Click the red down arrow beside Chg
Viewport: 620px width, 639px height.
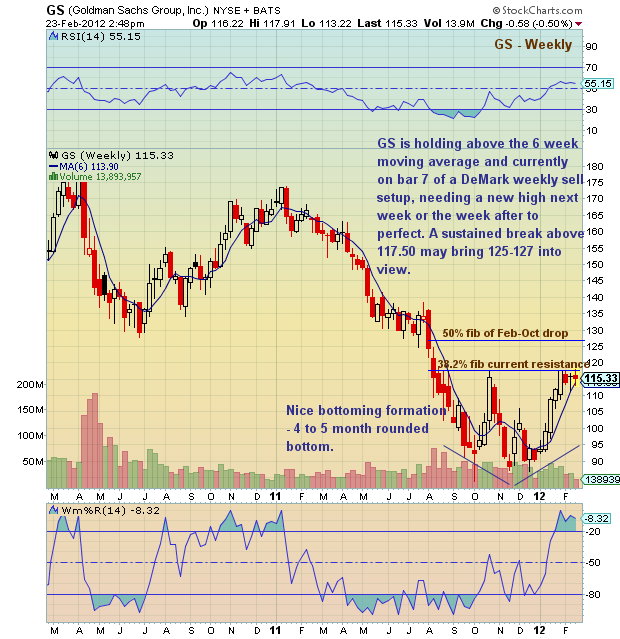pyautogui.click(x=578, y=24)
